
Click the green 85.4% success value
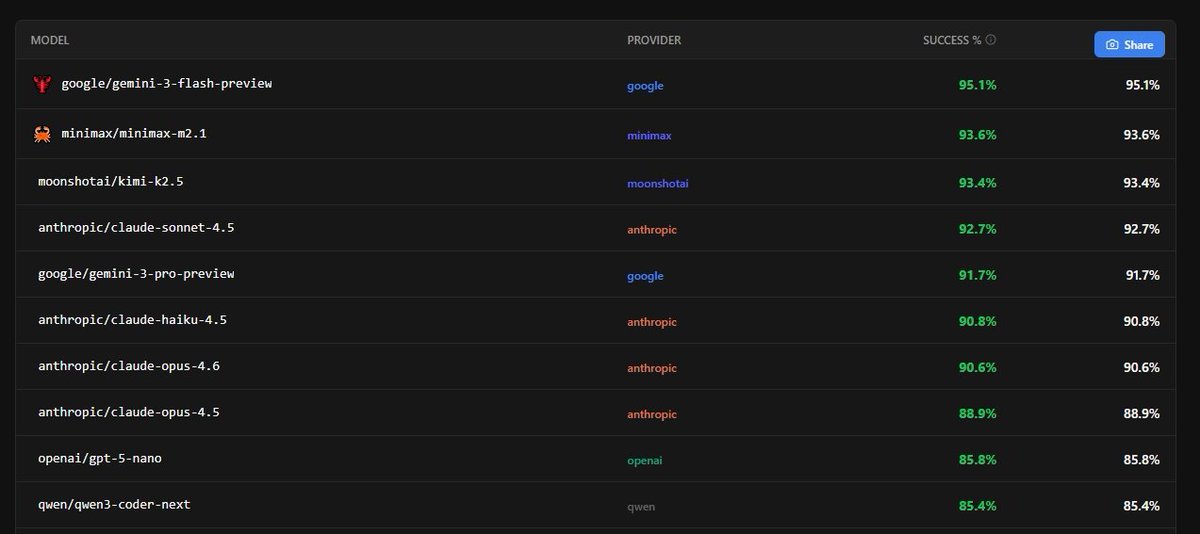point(977,506)
